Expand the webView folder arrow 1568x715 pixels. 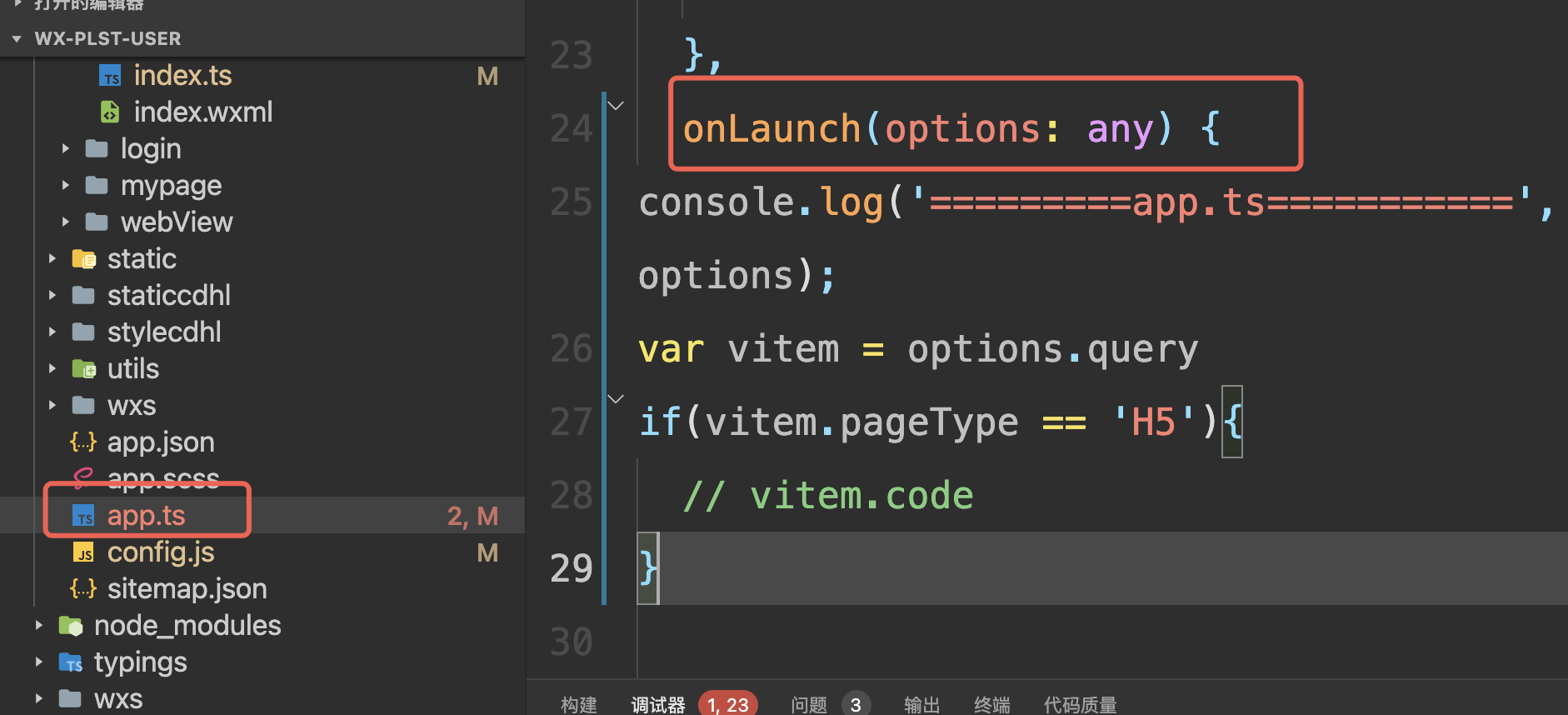coord(66,222)
